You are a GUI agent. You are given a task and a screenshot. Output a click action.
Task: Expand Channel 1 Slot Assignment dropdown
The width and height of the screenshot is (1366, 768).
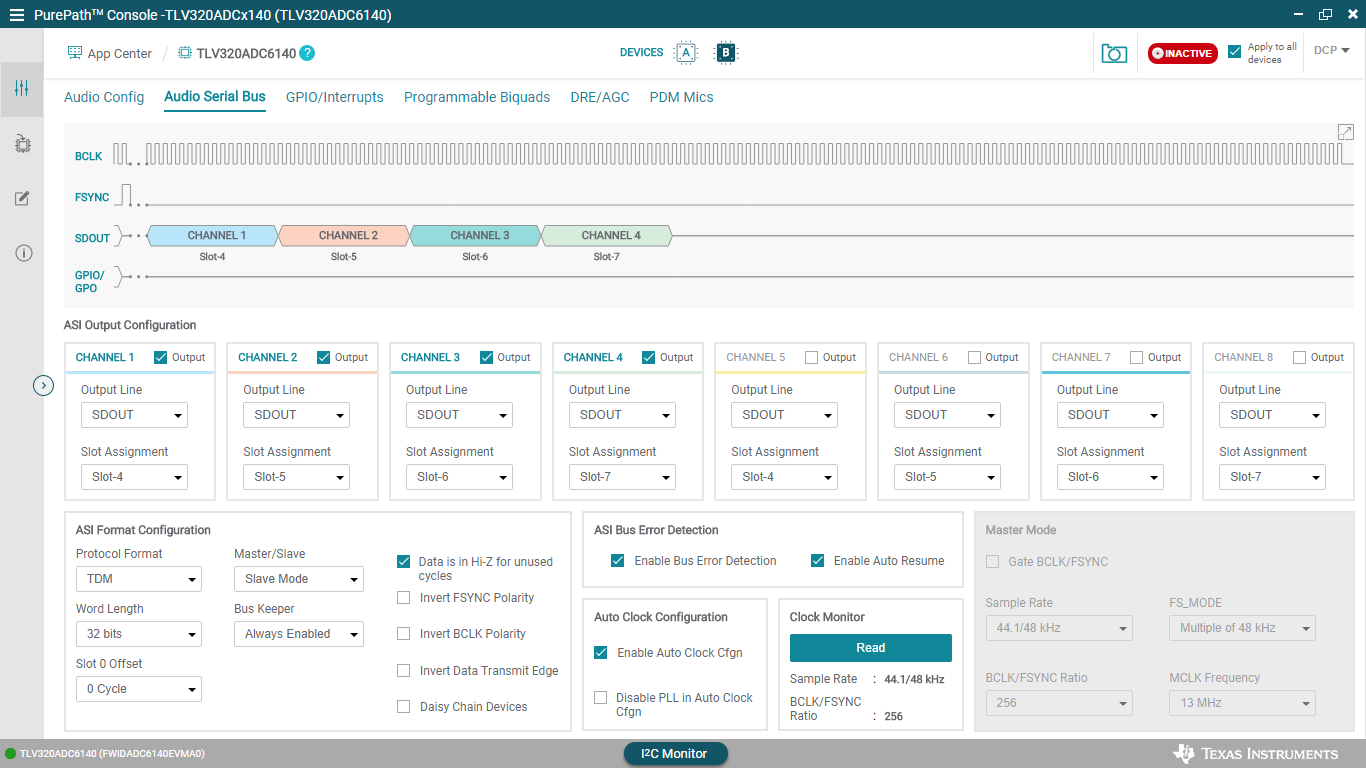point(134,477)
